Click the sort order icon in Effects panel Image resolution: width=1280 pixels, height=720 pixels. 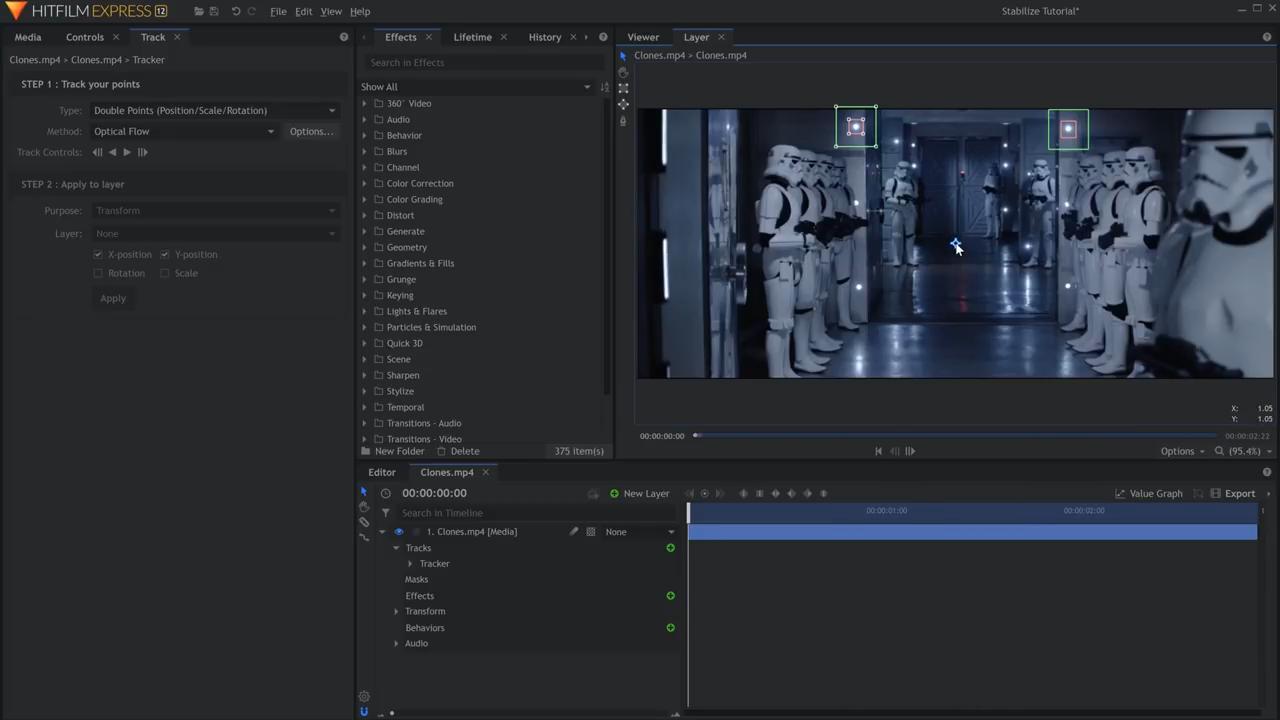pyautogui.click(x=604, y=87)
